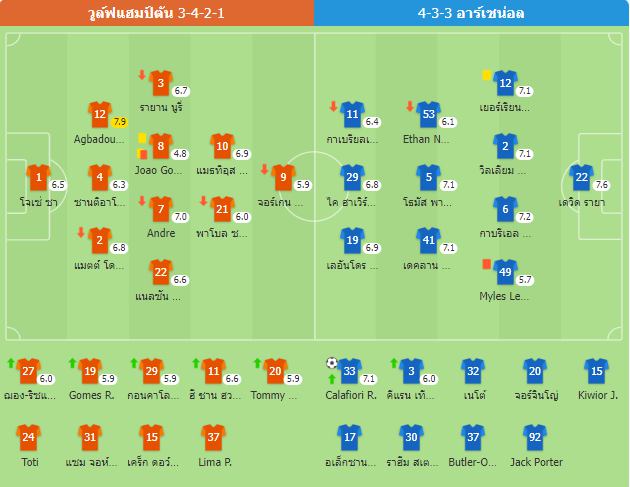
Task: Click Butler-O... substitute jersey number 37
Action: (473, 437)
